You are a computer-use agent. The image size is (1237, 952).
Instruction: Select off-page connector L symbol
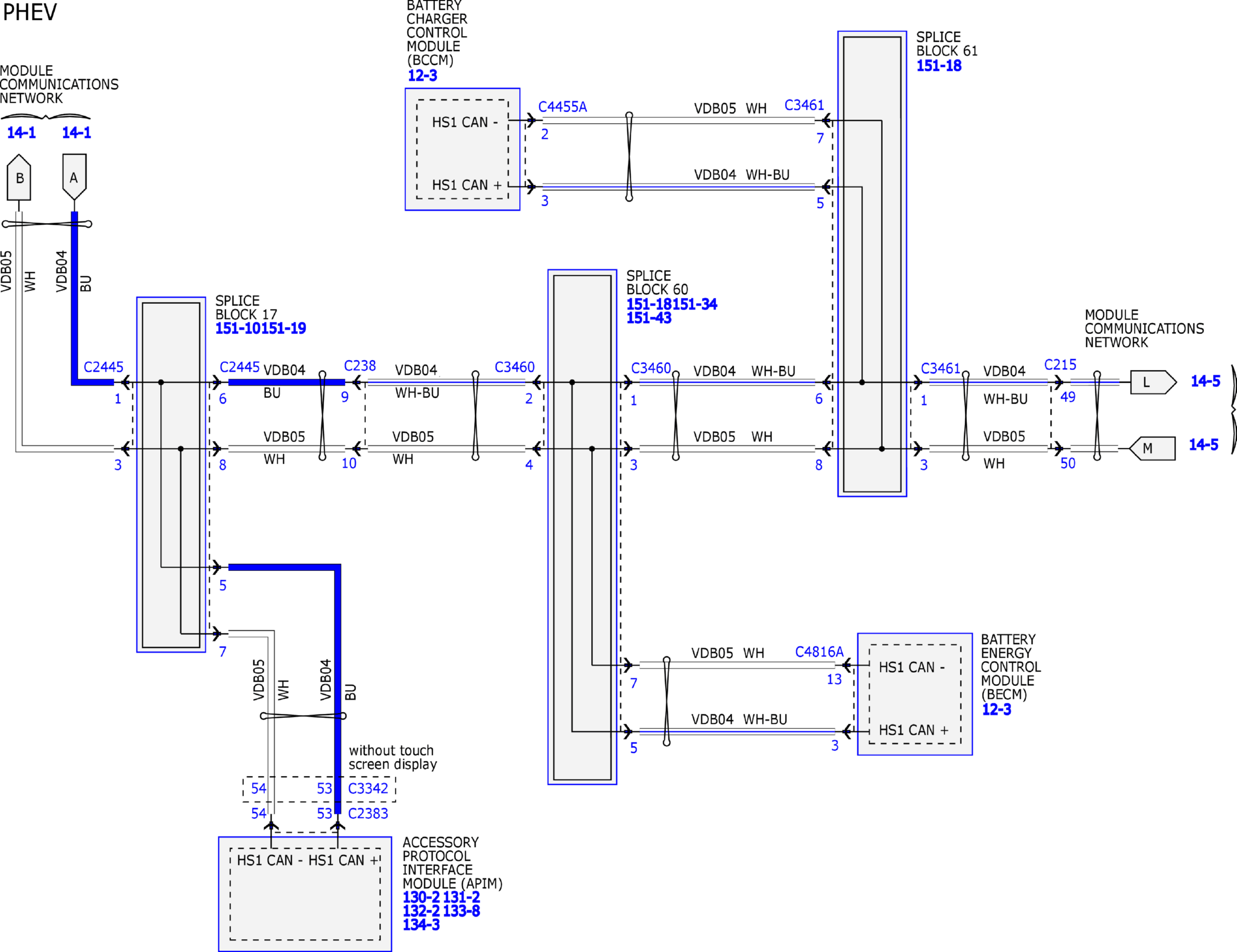[1153, 382]
